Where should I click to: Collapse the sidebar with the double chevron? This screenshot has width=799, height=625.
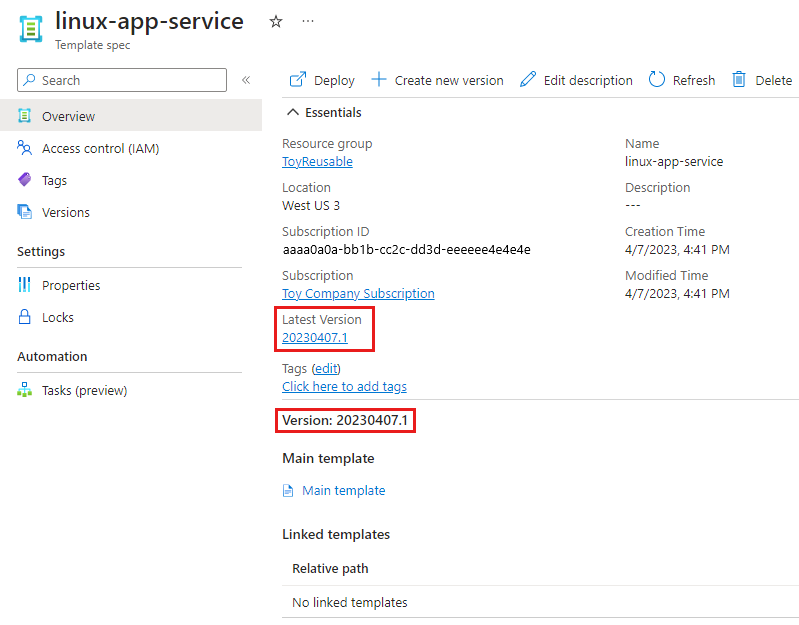click(246, 80)
